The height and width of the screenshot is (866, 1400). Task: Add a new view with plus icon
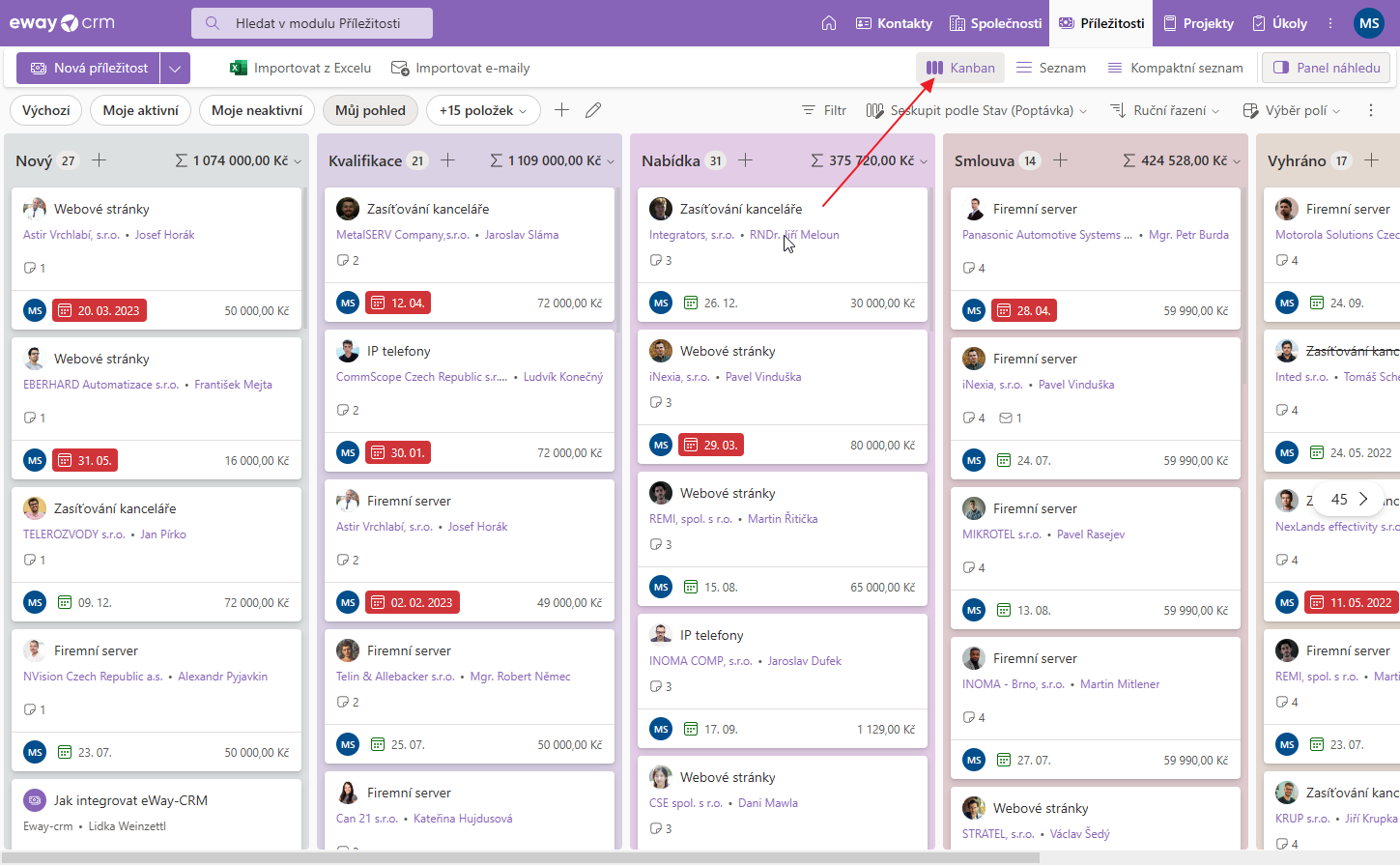[561, 110]
